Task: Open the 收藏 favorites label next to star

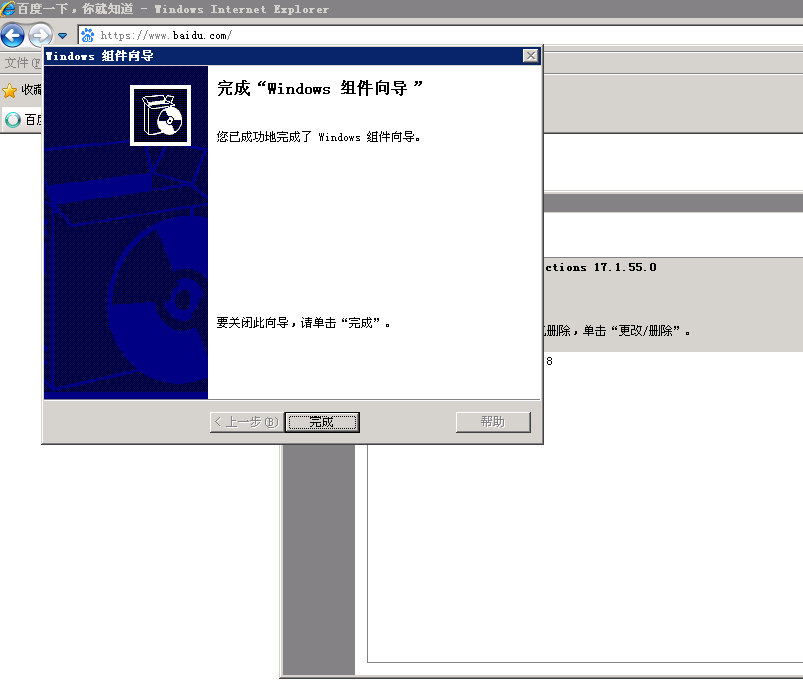Action: [x=32, y=90]
